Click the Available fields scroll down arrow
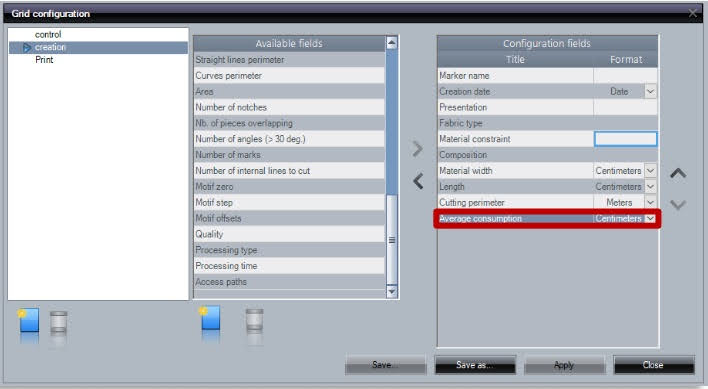This screenshot has height=389, width=708. pyautogui.click(x=391, y=292)
